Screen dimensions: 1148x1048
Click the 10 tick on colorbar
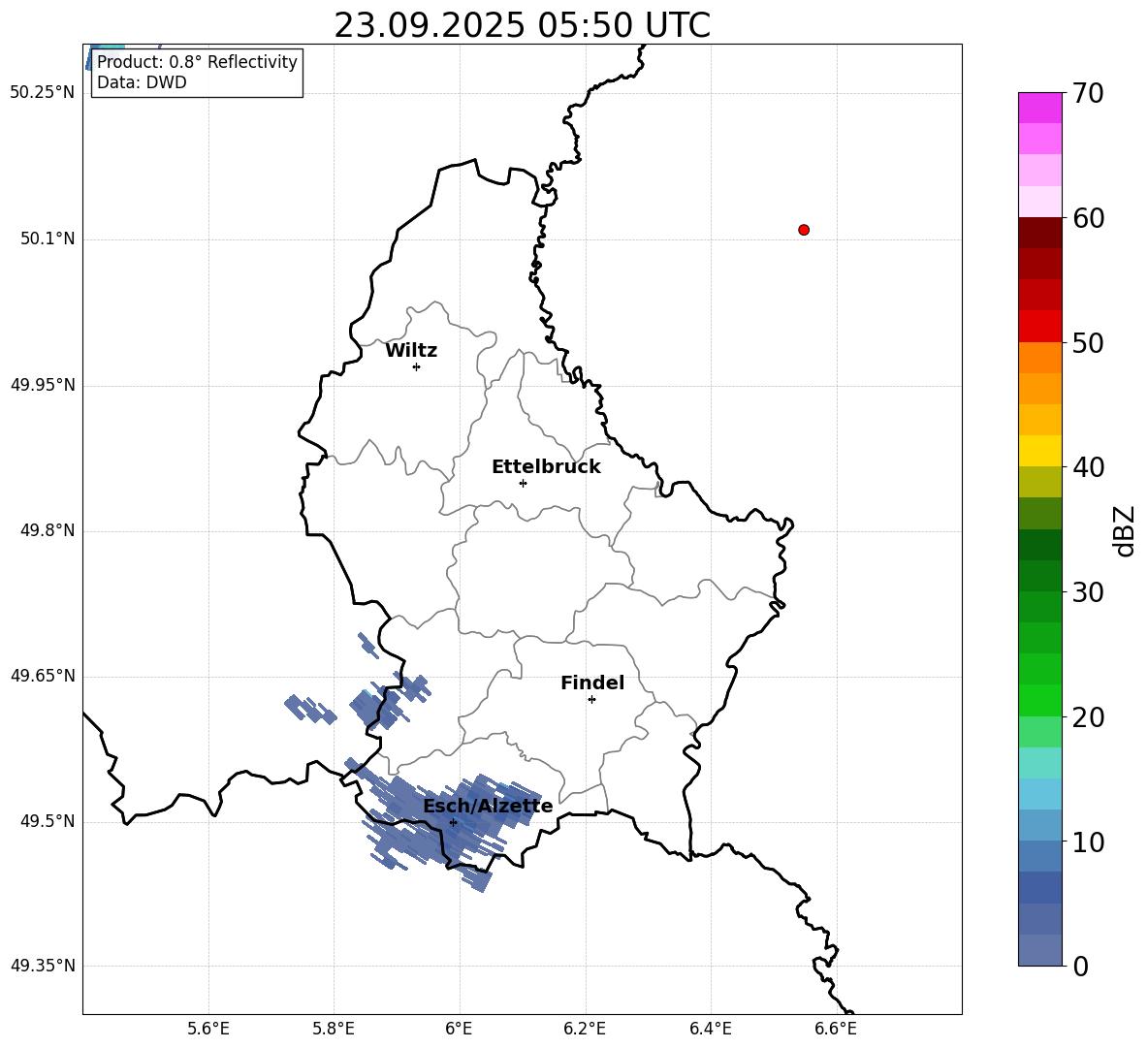pyautogui.click(x=1088, y=842)
